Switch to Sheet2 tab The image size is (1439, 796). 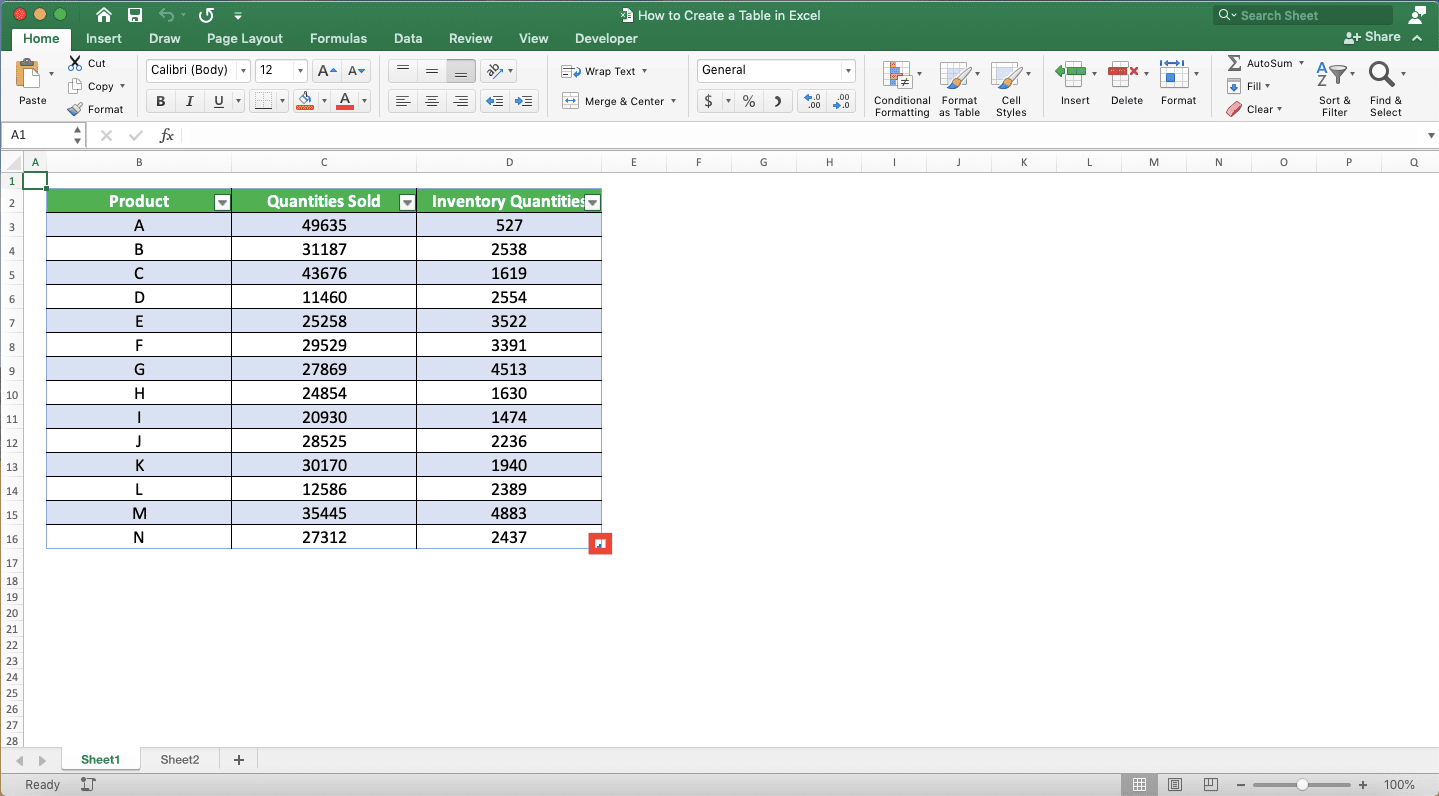point(180,760)
